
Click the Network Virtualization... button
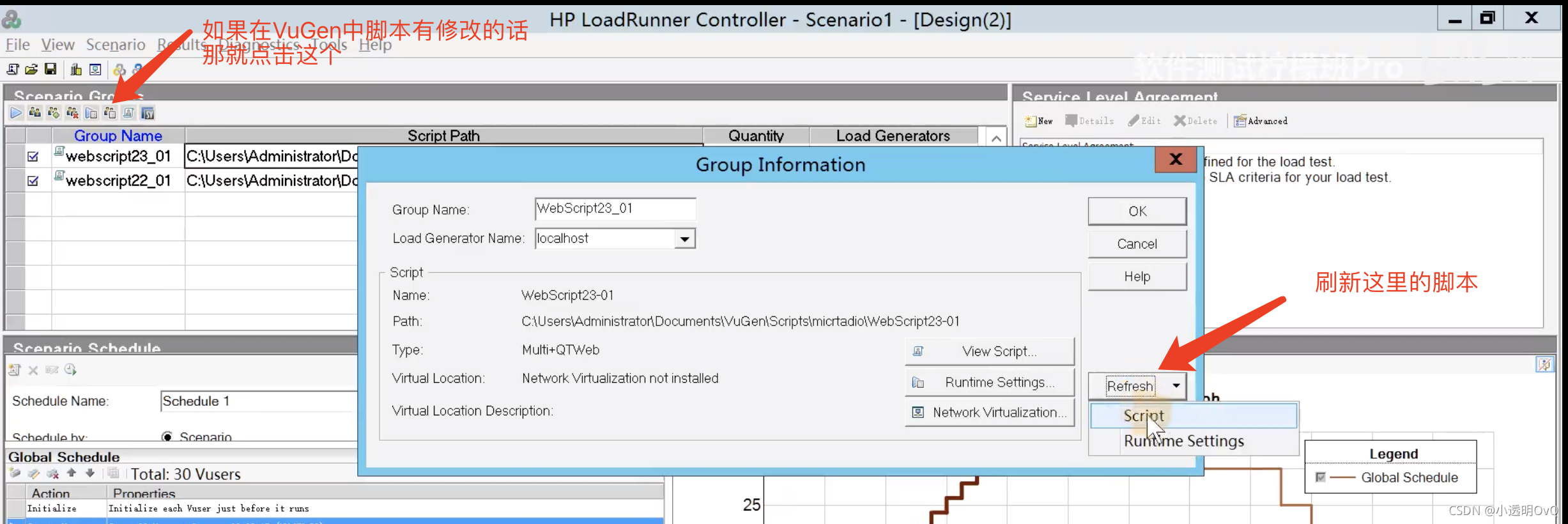(990, 412)
